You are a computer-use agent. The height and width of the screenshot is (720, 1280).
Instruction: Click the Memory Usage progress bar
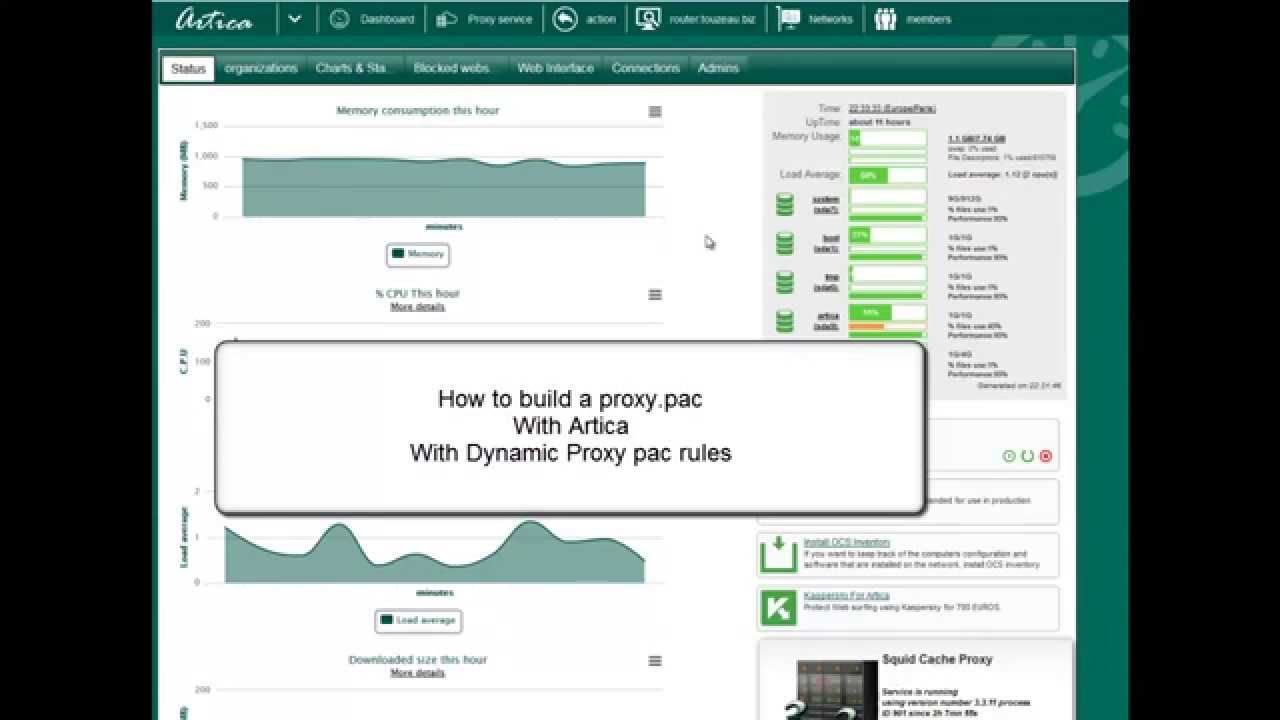pos(887,139)
